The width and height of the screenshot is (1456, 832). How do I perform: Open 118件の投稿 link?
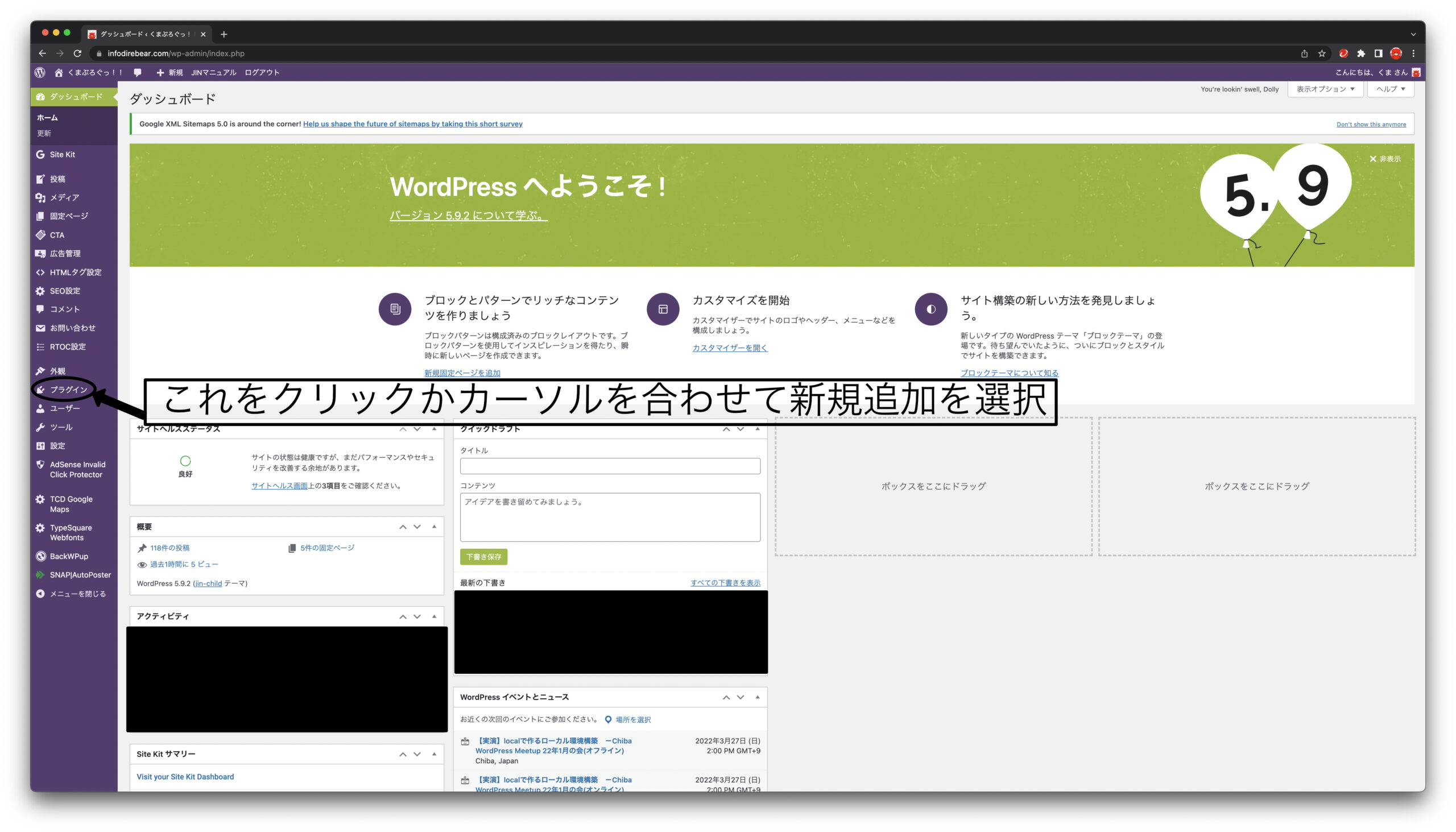tap(169, 548)
